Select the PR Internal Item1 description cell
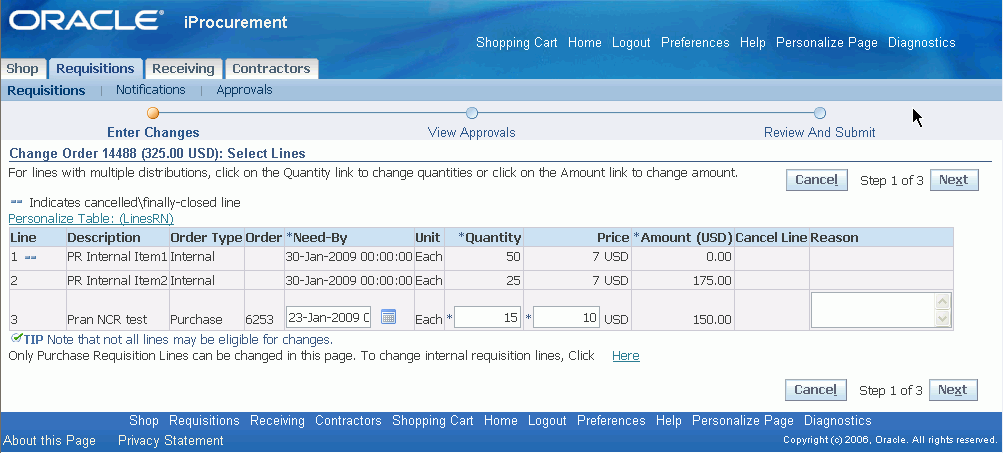This screenshot has width=1003, height=453. point(117,257)
